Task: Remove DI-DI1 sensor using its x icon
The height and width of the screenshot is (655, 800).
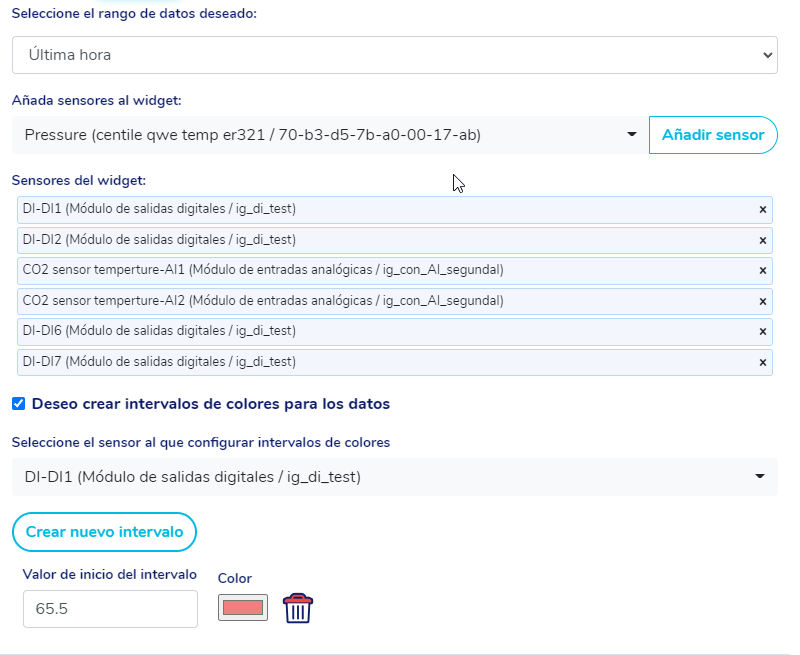Action: click(x=762, y=210)
